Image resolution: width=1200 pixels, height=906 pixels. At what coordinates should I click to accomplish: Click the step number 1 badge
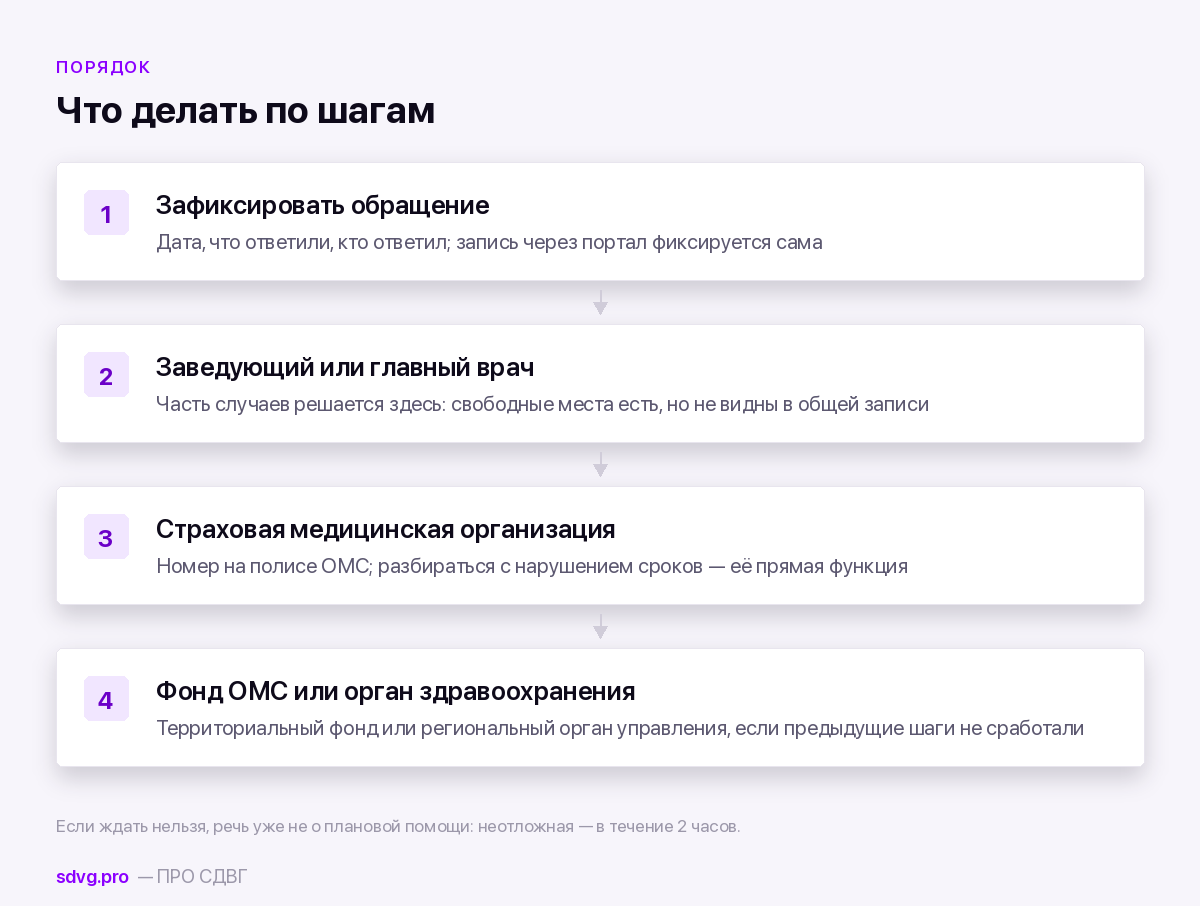click(x=106, y=213)
